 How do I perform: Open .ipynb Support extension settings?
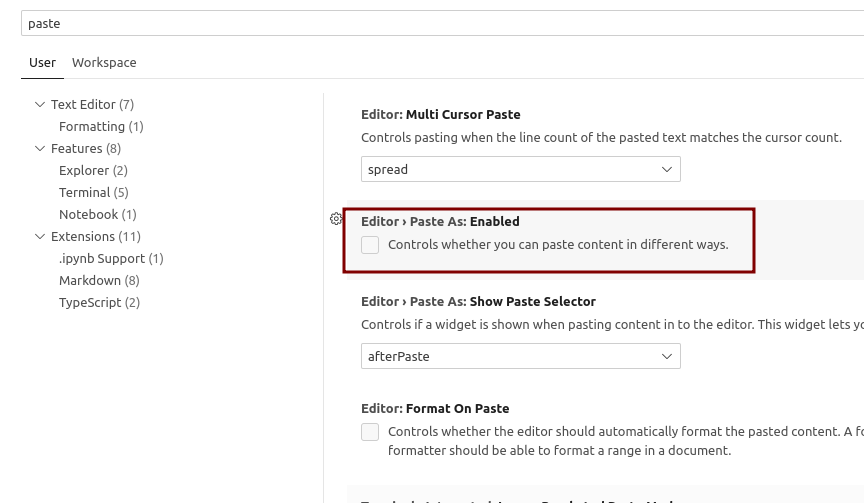point(111,259)
